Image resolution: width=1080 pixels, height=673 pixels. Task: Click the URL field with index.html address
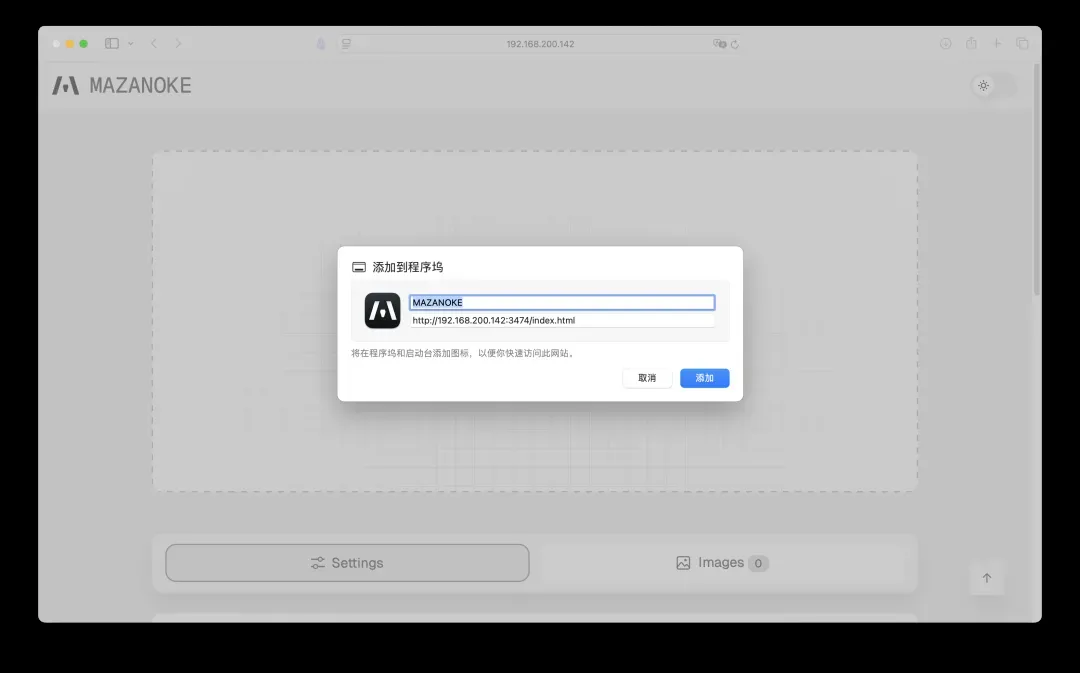[x=561, y=321]
